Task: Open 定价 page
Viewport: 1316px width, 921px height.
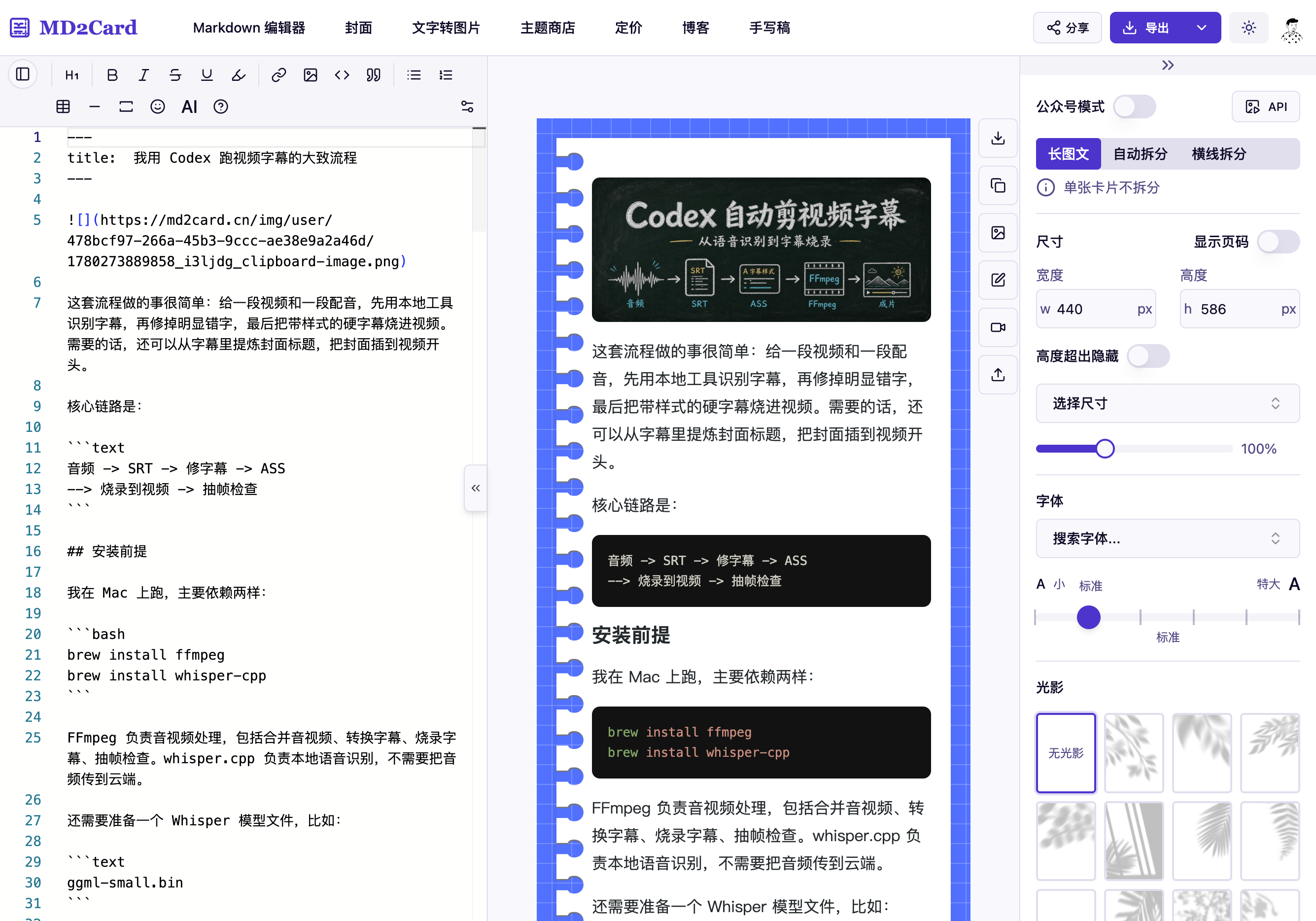Action: (628, 28)
